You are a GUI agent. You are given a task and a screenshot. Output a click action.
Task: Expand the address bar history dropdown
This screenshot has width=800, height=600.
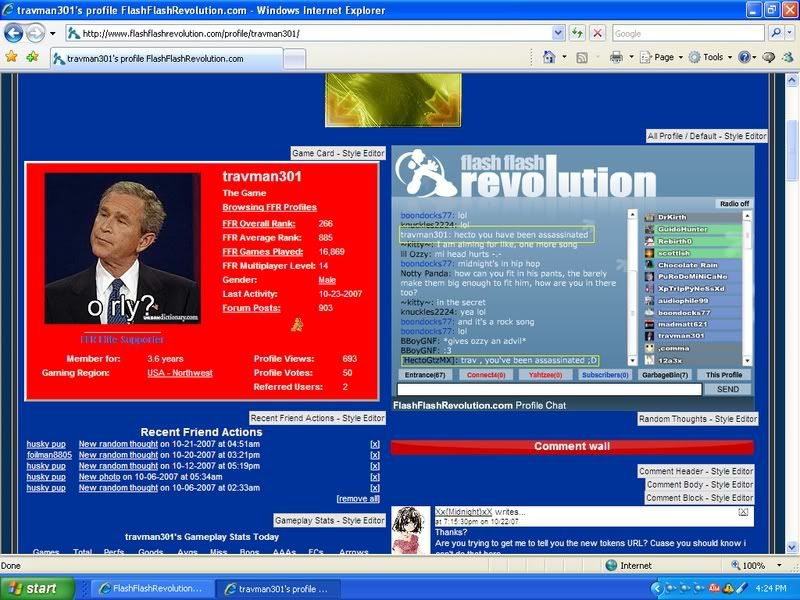[x=559, y=33]
